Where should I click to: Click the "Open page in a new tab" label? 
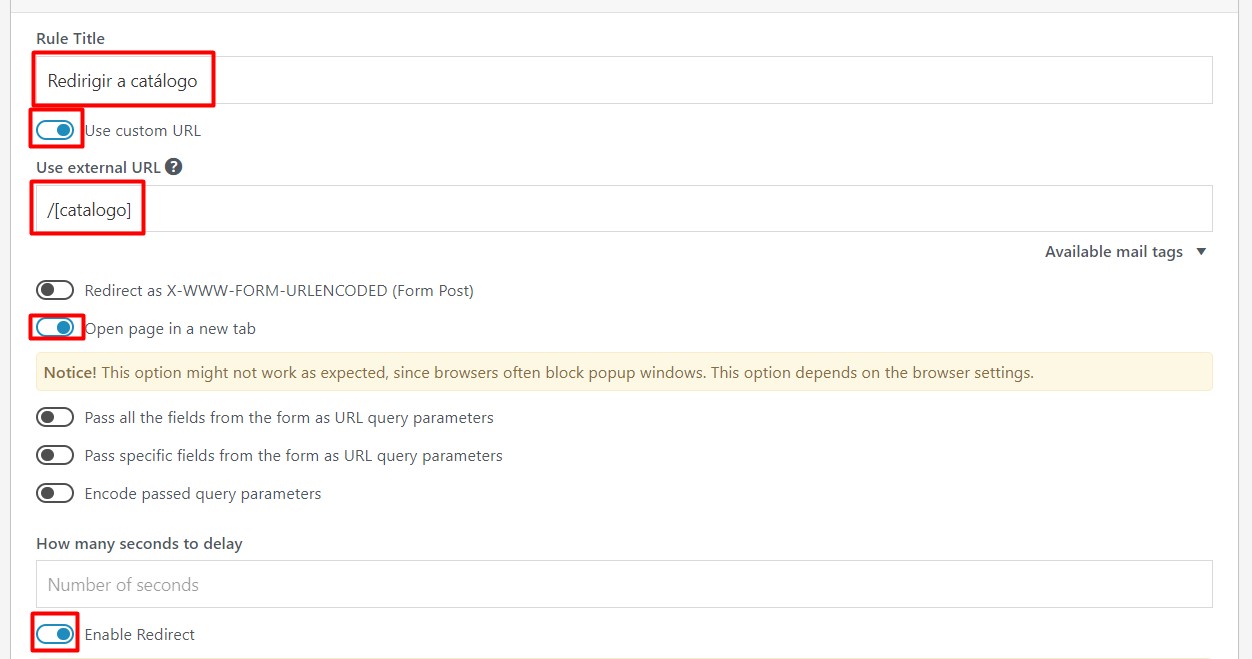coord(170,328)
